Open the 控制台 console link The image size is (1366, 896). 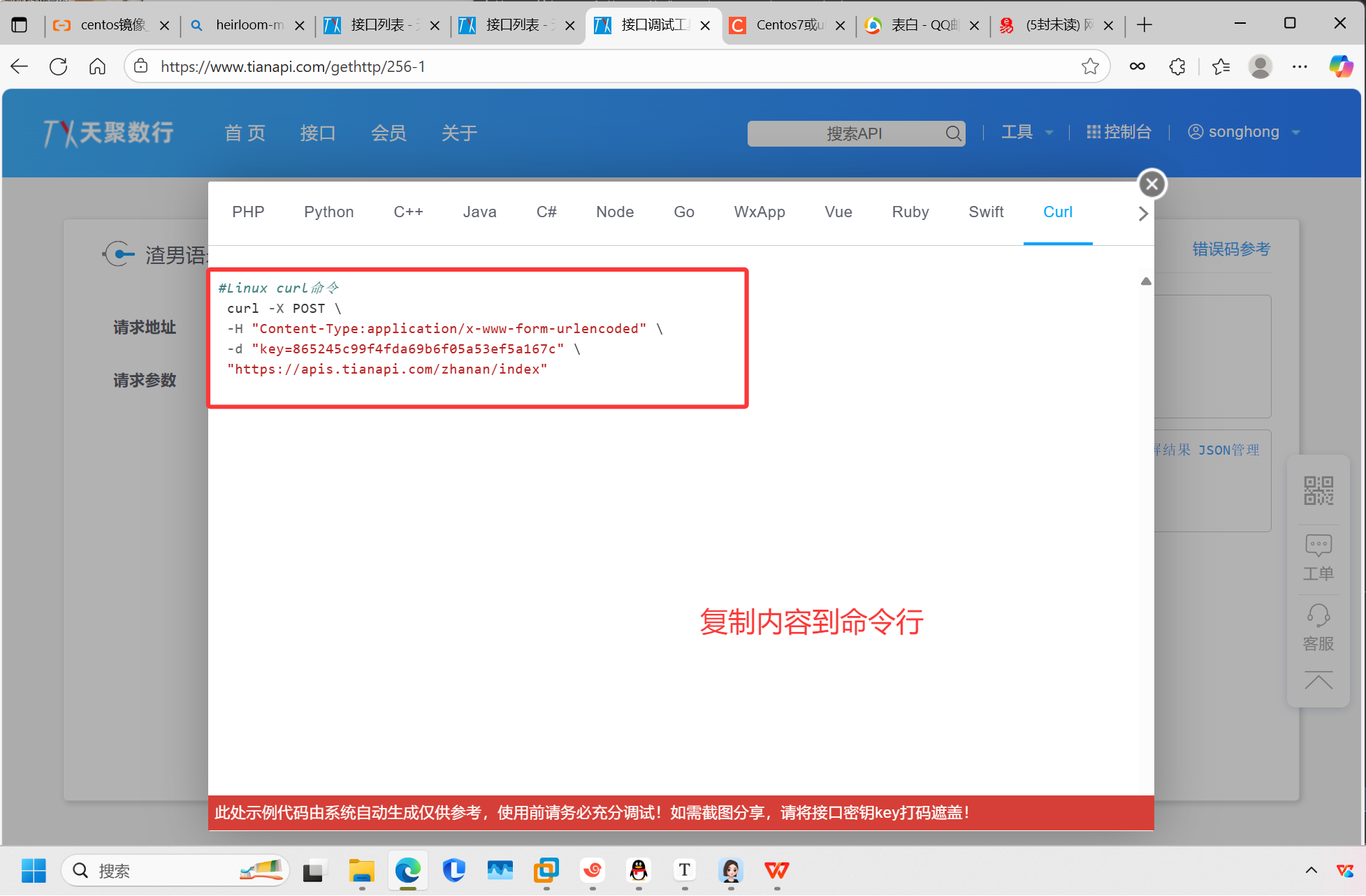point(1119,132)
